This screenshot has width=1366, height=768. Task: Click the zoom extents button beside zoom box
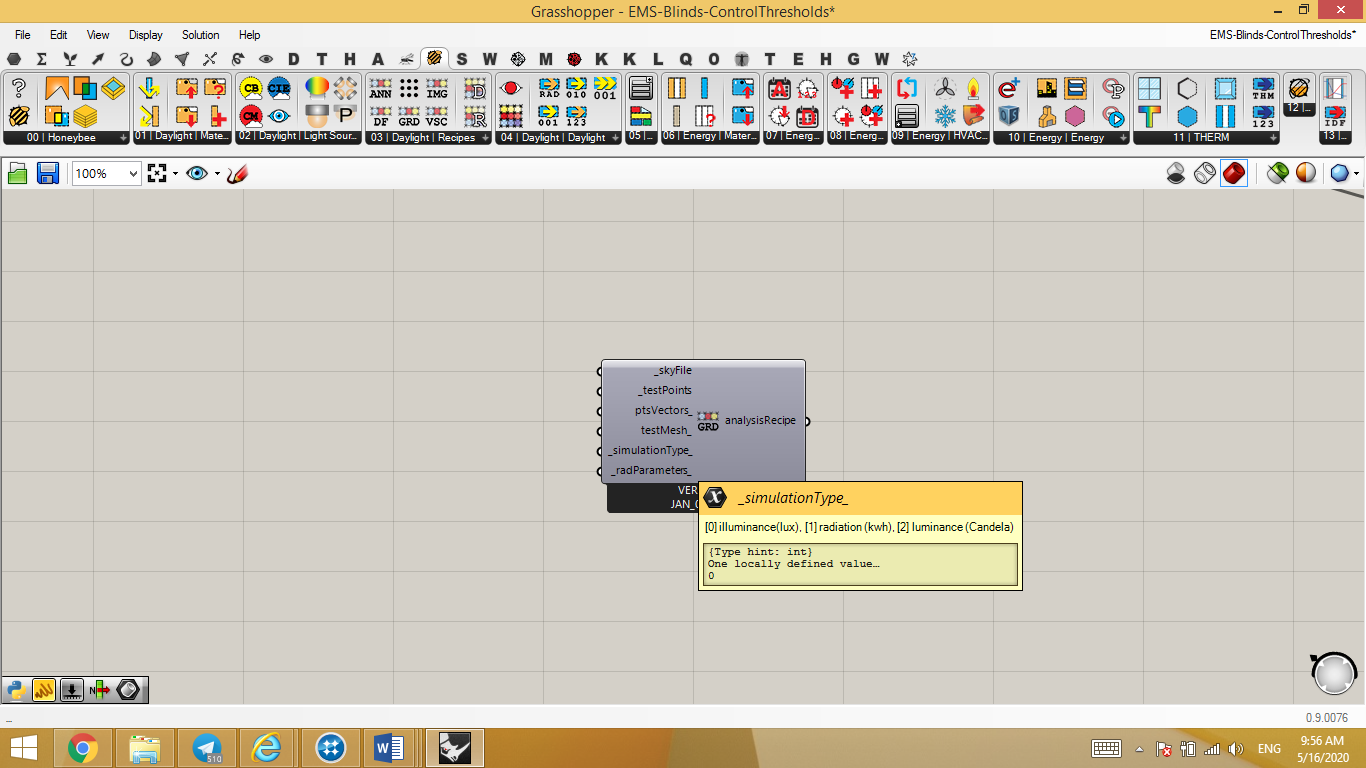click(156, 173)
